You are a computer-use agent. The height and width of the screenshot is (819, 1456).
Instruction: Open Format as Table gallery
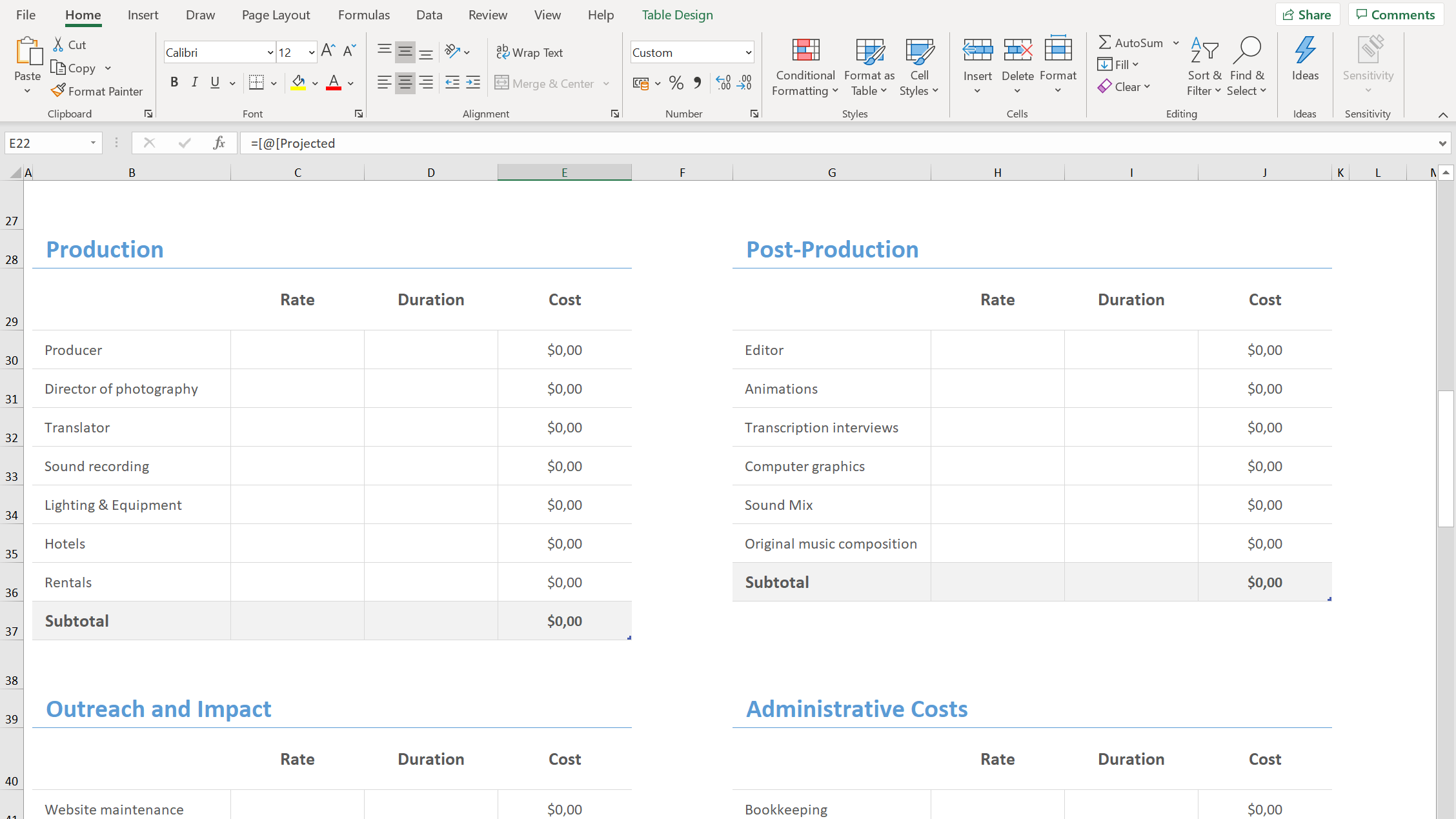coord(869,67)
